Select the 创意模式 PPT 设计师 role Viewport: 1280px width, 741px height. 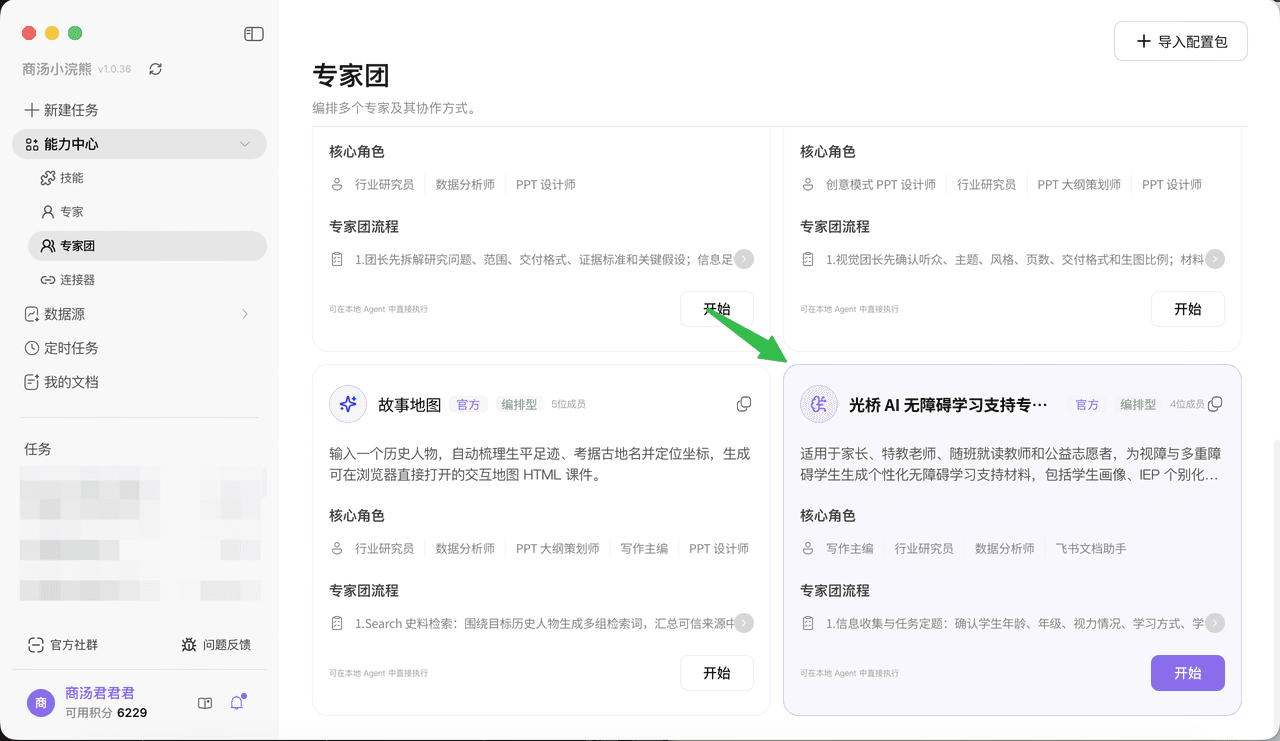point(881,184)
